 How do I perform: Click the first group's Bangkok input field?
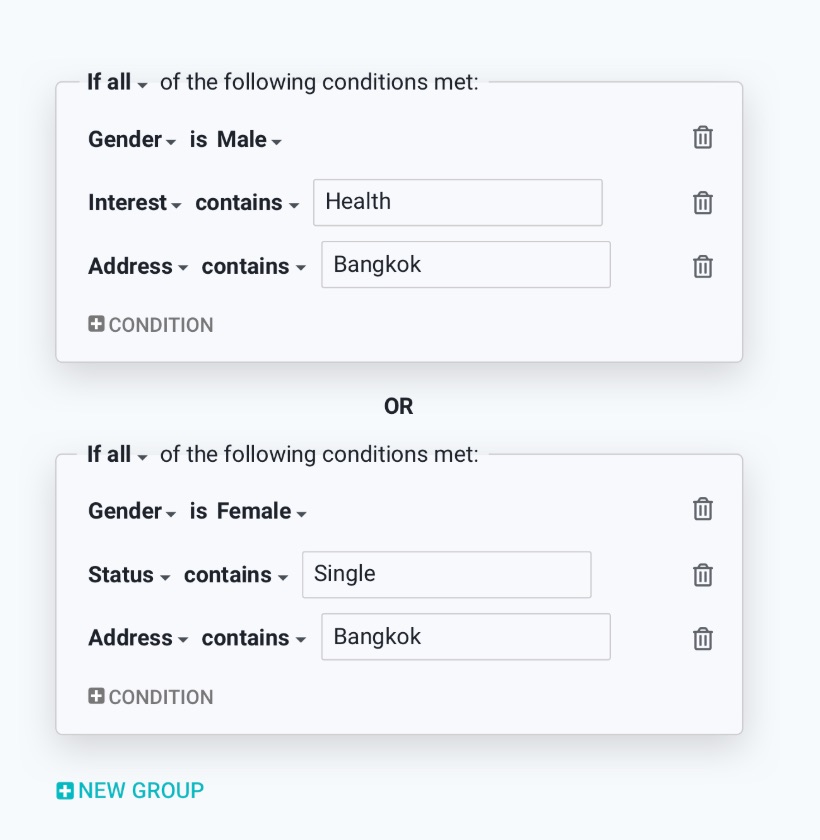coord(465,265)
